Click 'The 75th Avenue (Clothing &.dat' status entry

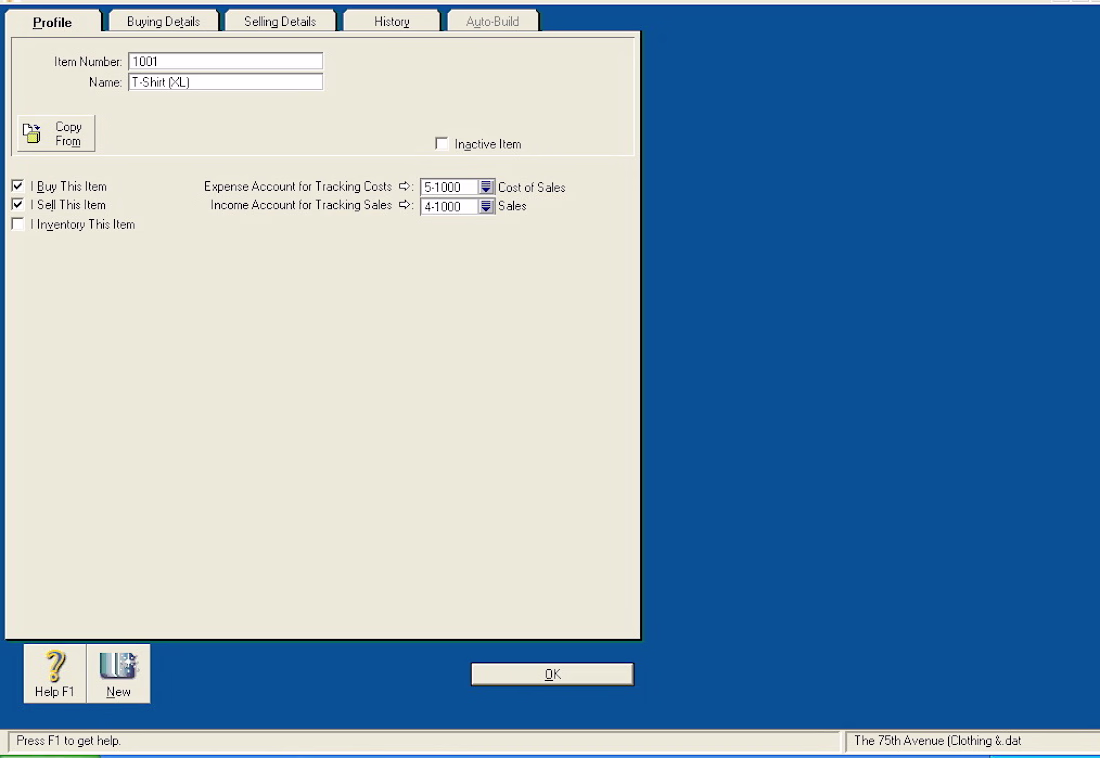[937, 740]
